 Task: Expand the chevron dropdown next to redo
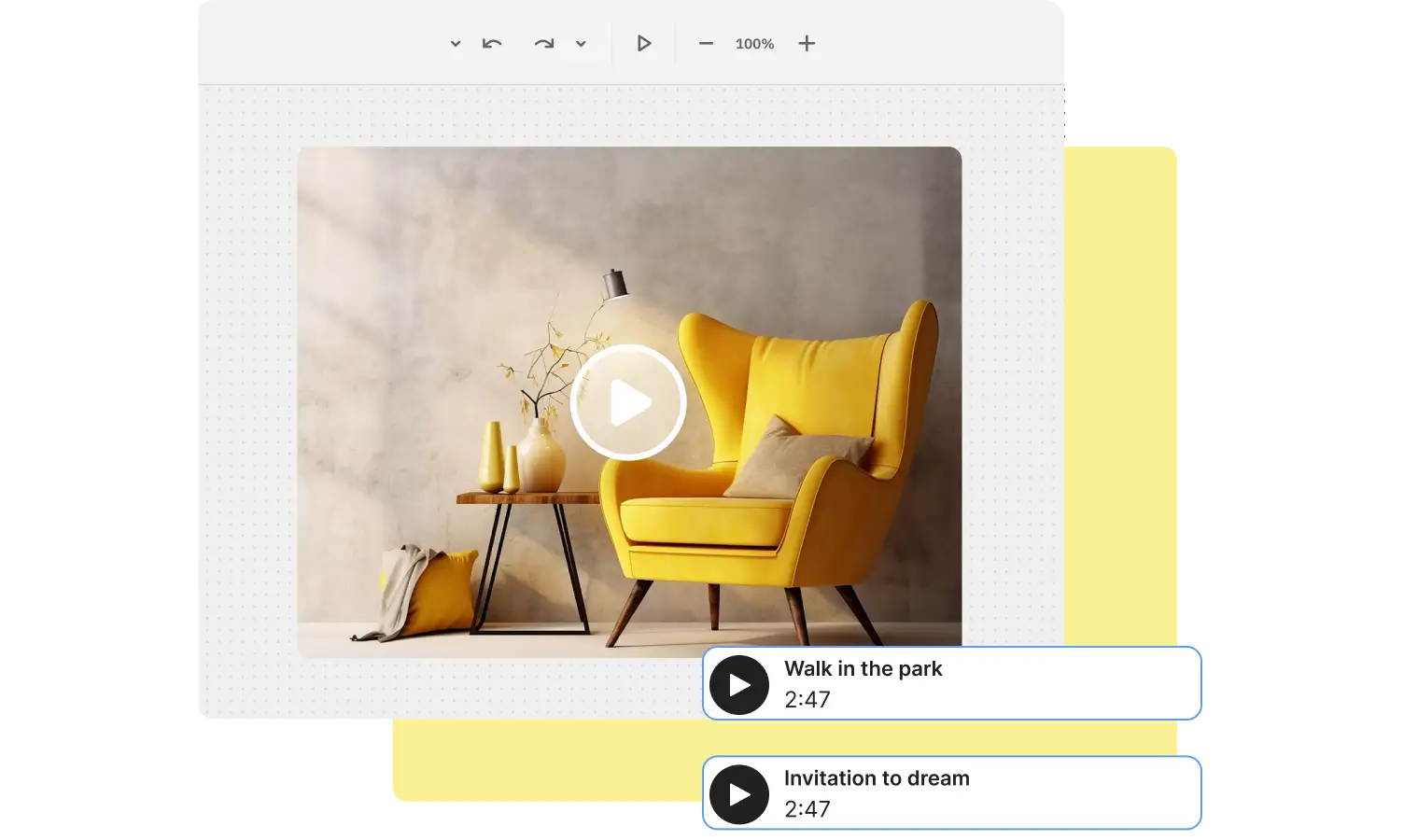pos(580,43)
